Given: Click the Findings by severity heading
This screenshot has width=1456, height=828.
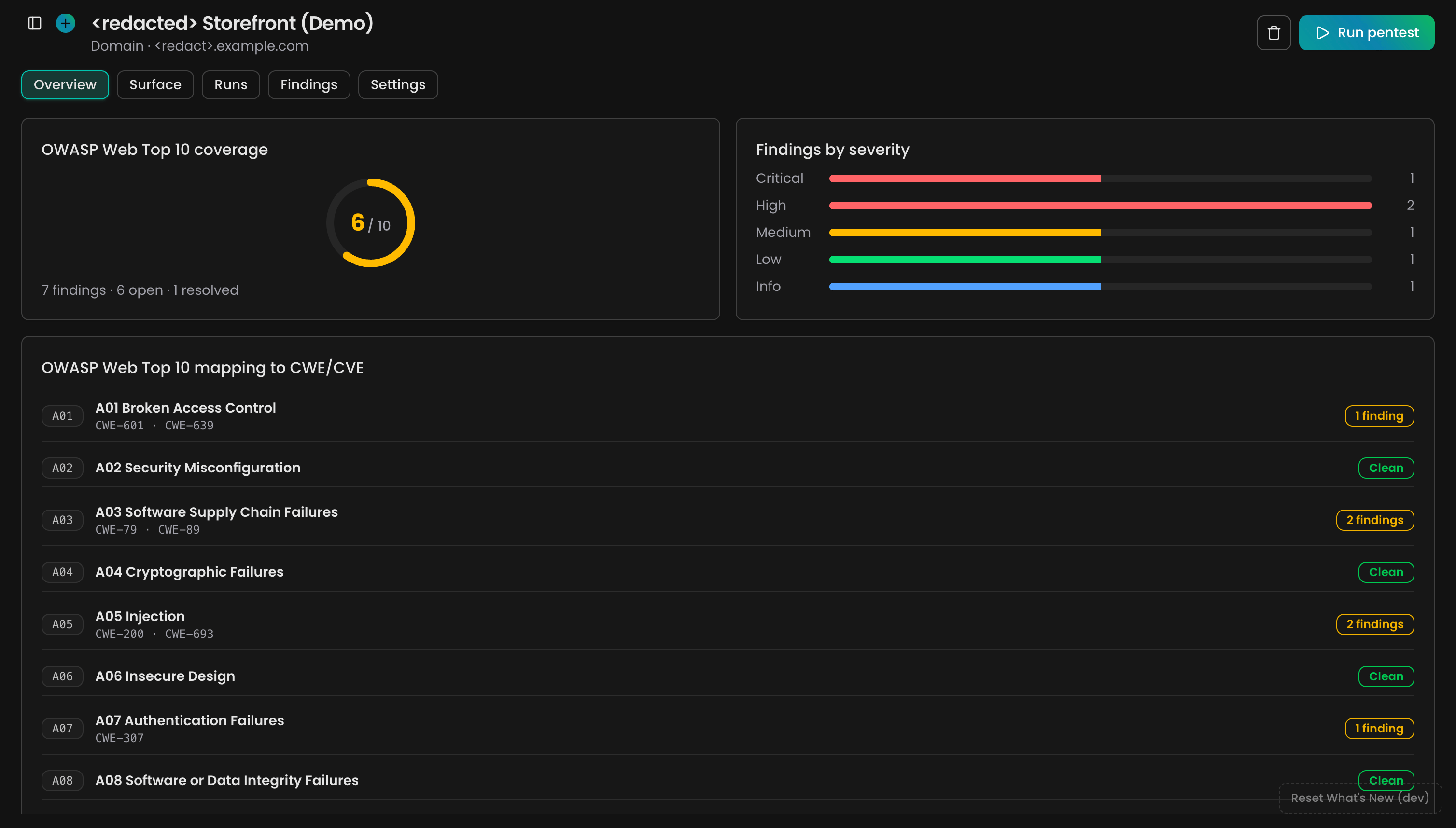Looking at the screenshot, I should point(832,150).
